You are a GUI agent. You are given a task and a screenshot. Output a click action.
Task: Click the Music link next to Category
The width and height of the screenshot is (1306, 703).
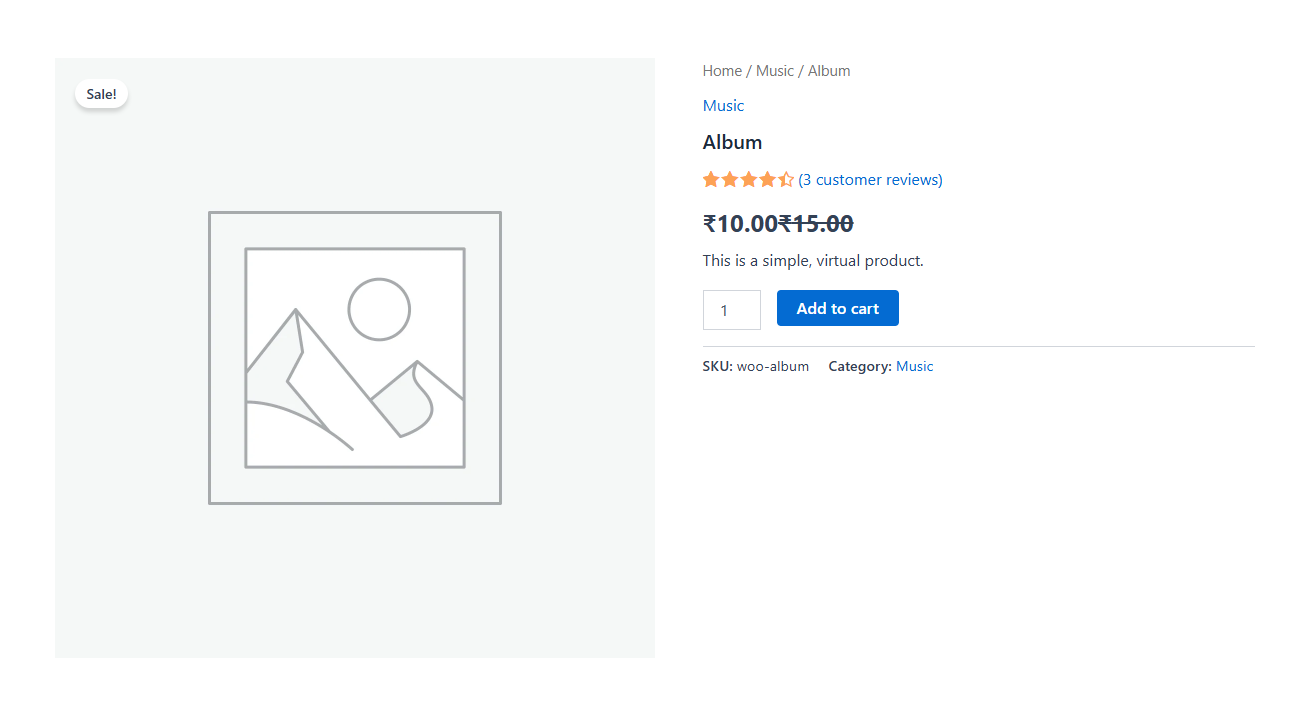tap(914, 366)
